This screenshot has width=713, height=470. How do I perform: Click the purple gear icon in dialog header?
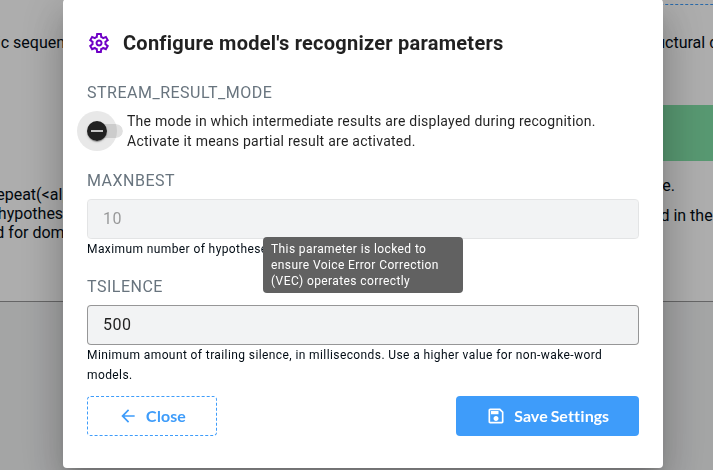tap(98, 43)
